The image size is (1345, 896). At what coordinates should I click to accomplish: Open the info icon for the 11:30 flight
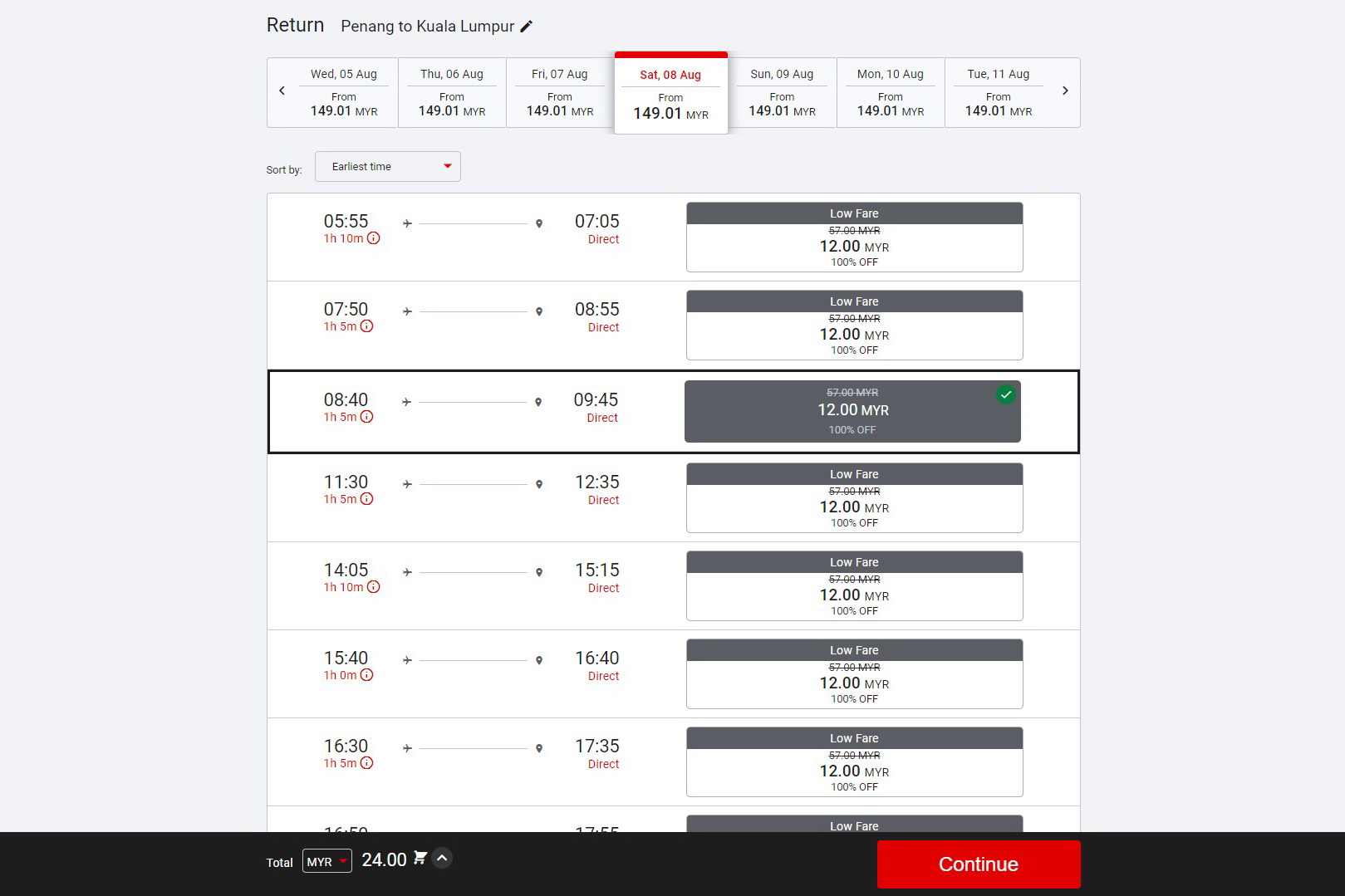point(366,499)
